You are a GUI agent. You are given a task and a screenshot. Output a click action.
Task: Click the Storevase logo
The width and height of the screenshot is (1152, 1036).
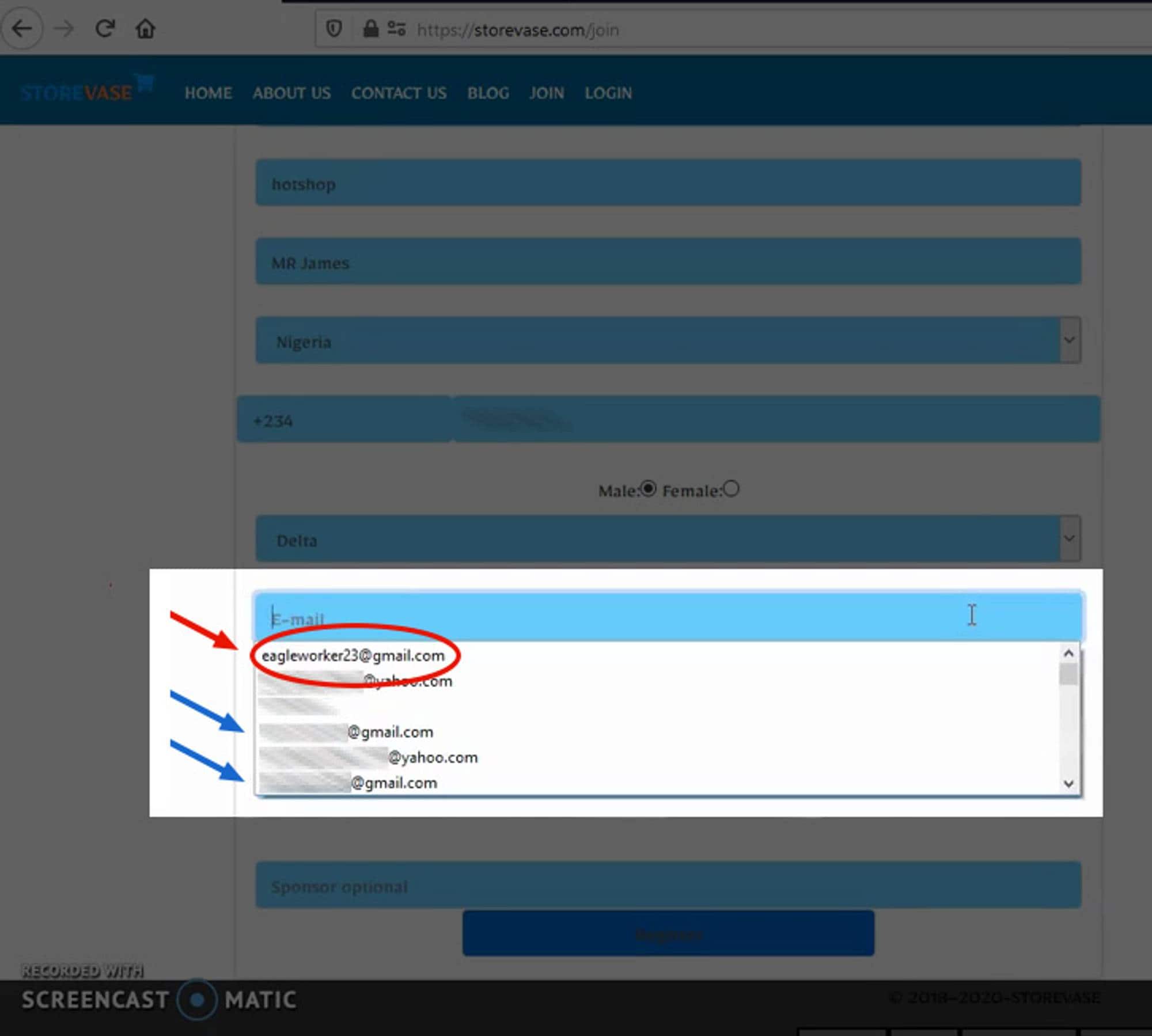(x=86, y=89)
